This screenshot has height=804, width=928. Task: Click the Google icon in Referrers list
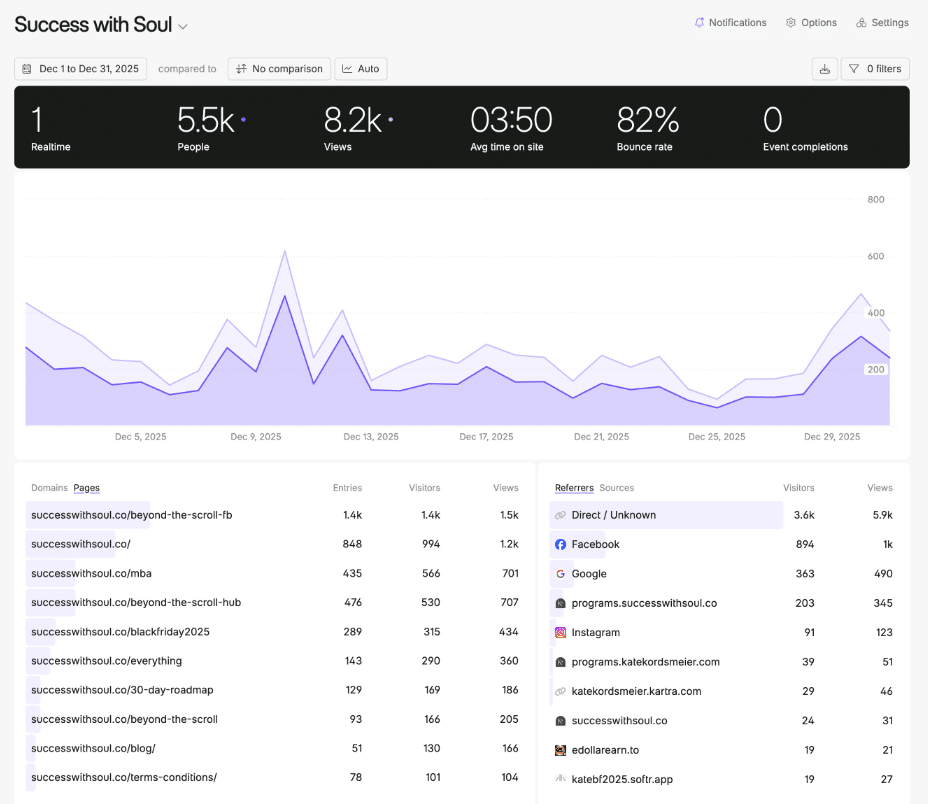[x=563, y=574]
